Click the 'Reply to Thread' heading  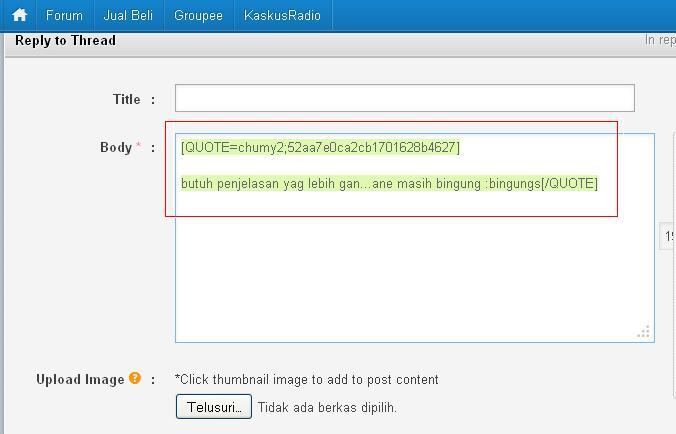[66, 41]
